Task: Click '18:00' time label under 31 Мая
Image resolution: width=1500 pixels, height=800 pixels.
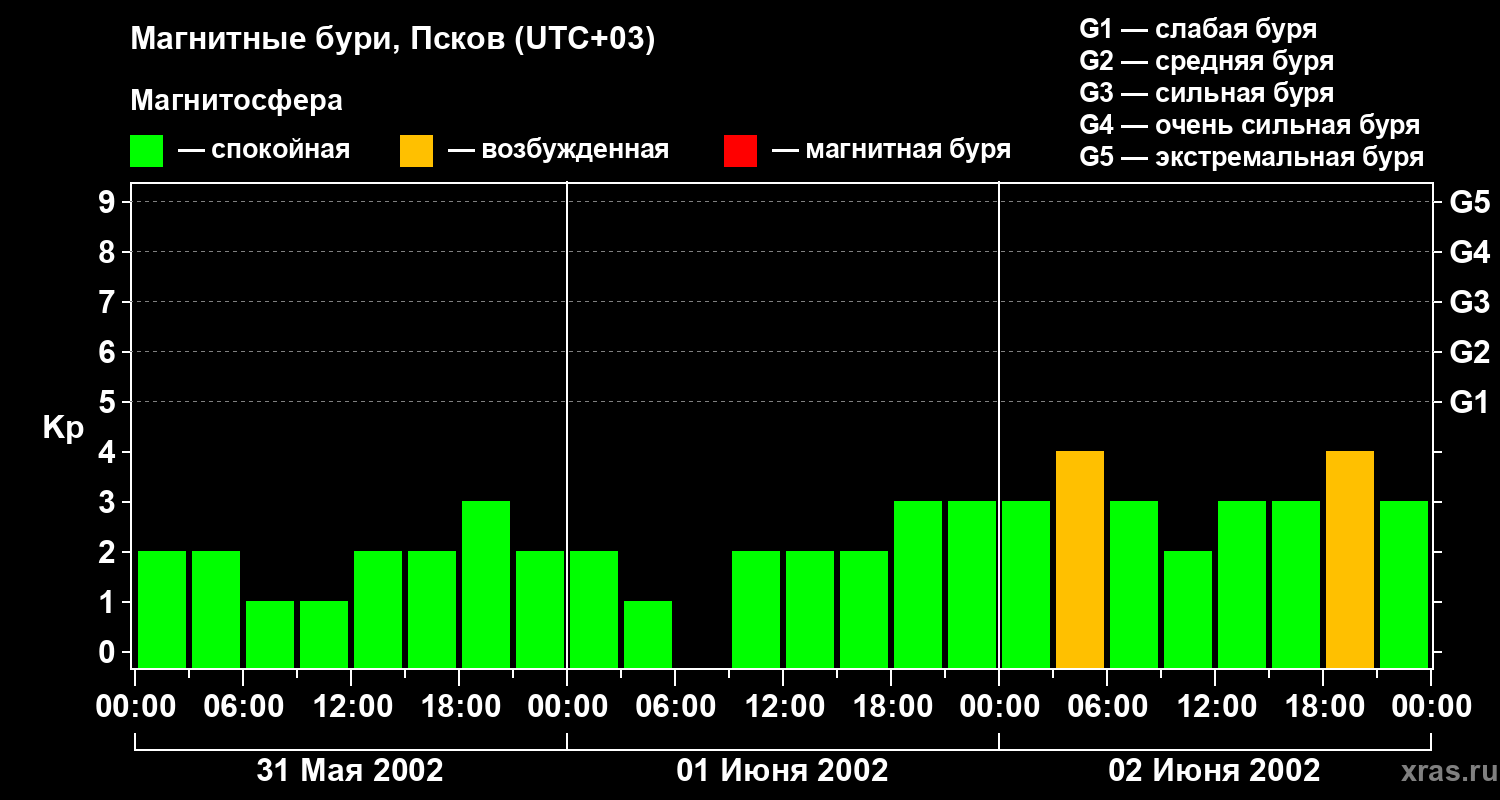Action: coord(459,707)
